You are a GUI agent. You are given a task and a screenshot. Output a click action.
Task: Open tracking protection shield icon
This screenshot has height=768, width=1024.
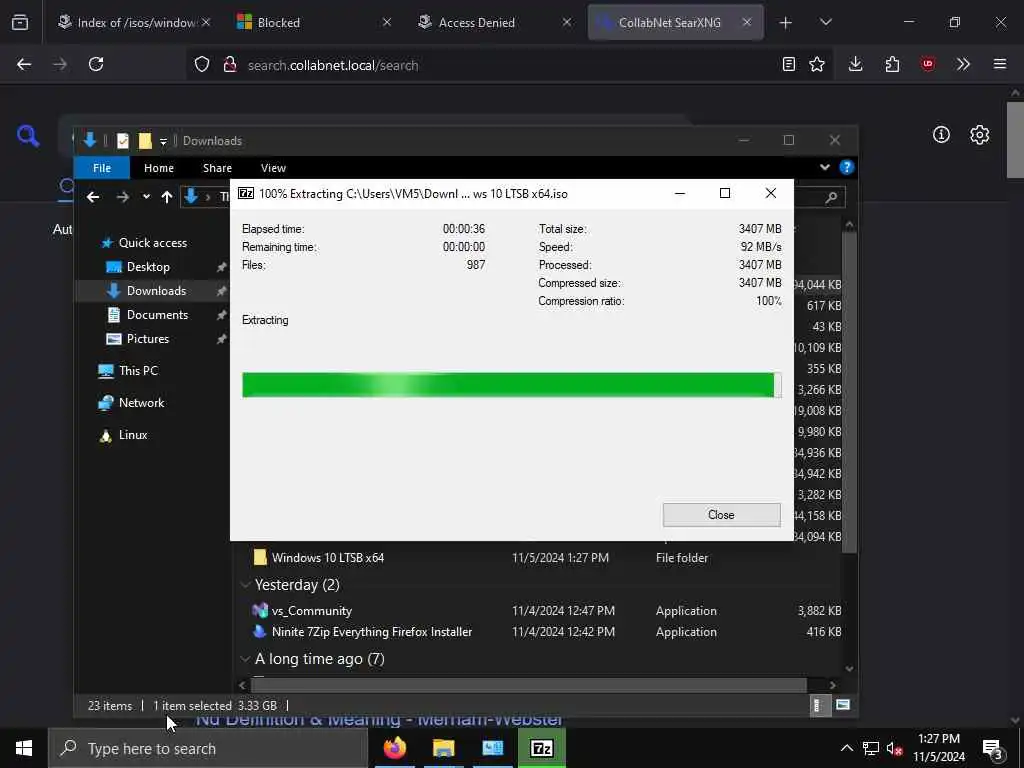tap(202, 64)
